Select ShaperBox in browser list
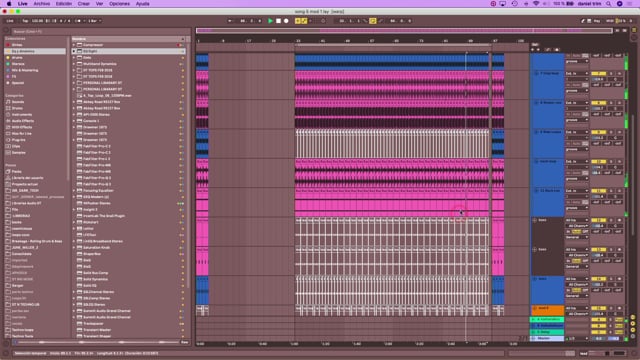 click(92, 254)
